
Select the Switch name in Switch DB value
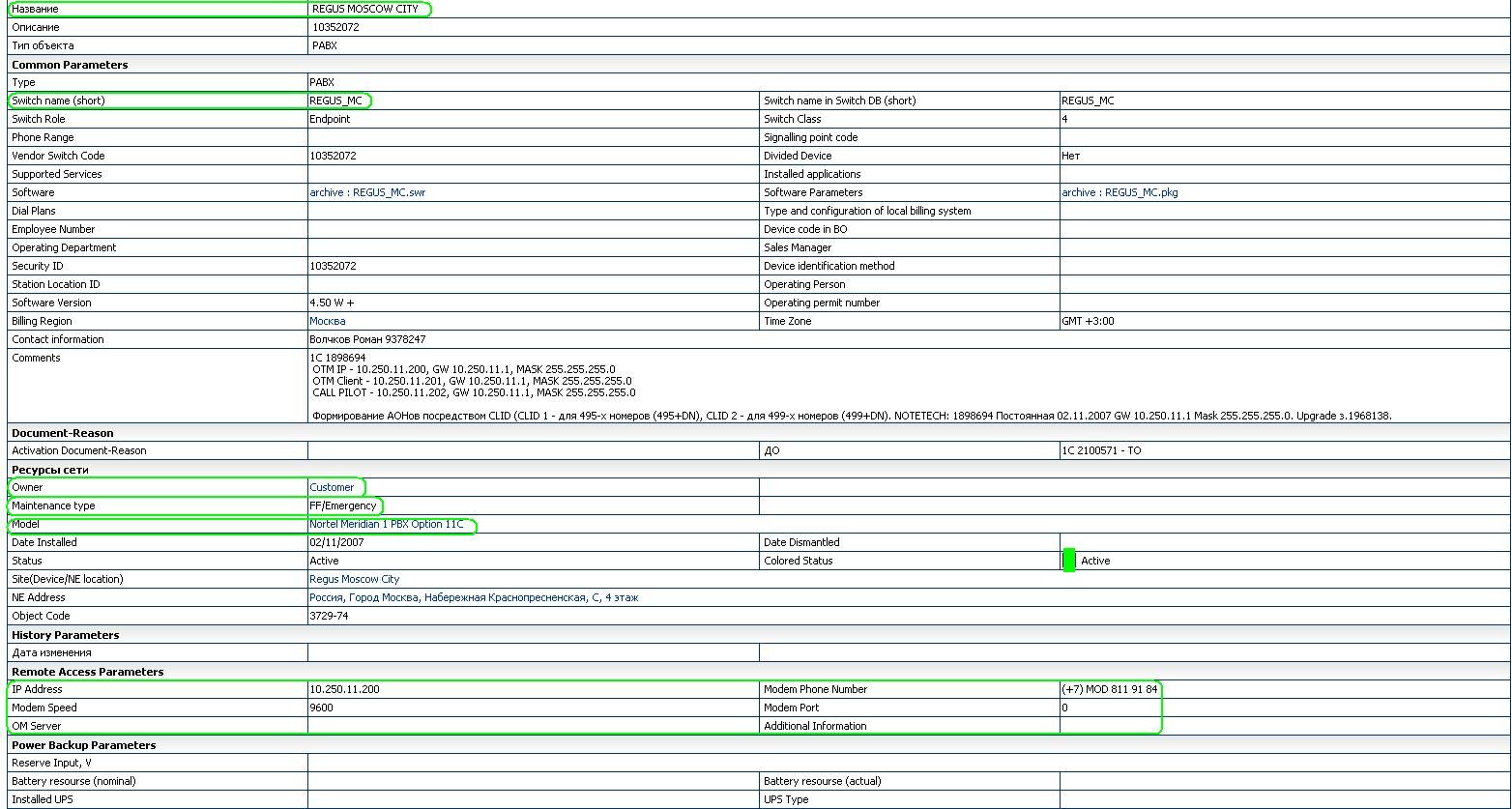[1088, 101]
